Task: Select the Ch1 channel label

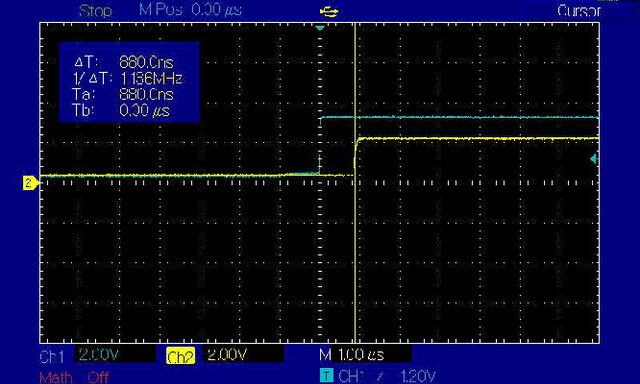Action: coord(52,357)
